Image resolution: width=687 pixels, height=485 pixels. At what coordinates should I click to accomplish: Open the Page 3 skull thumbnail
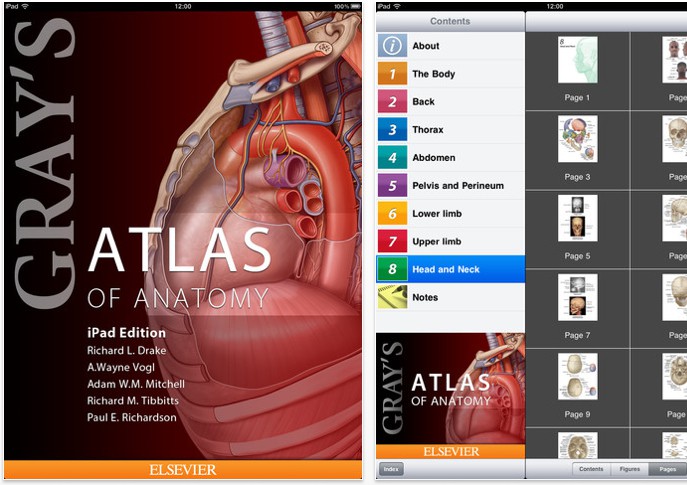pos(577,140)
